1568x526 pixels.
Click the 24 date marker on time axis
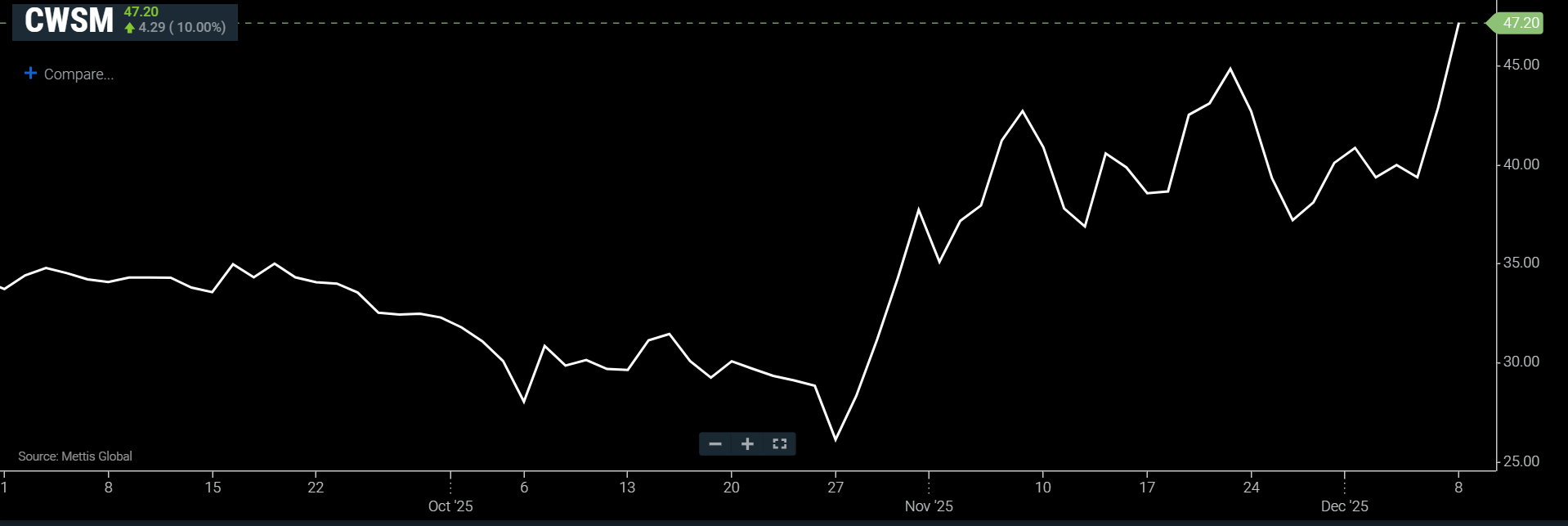point(1251,488)
